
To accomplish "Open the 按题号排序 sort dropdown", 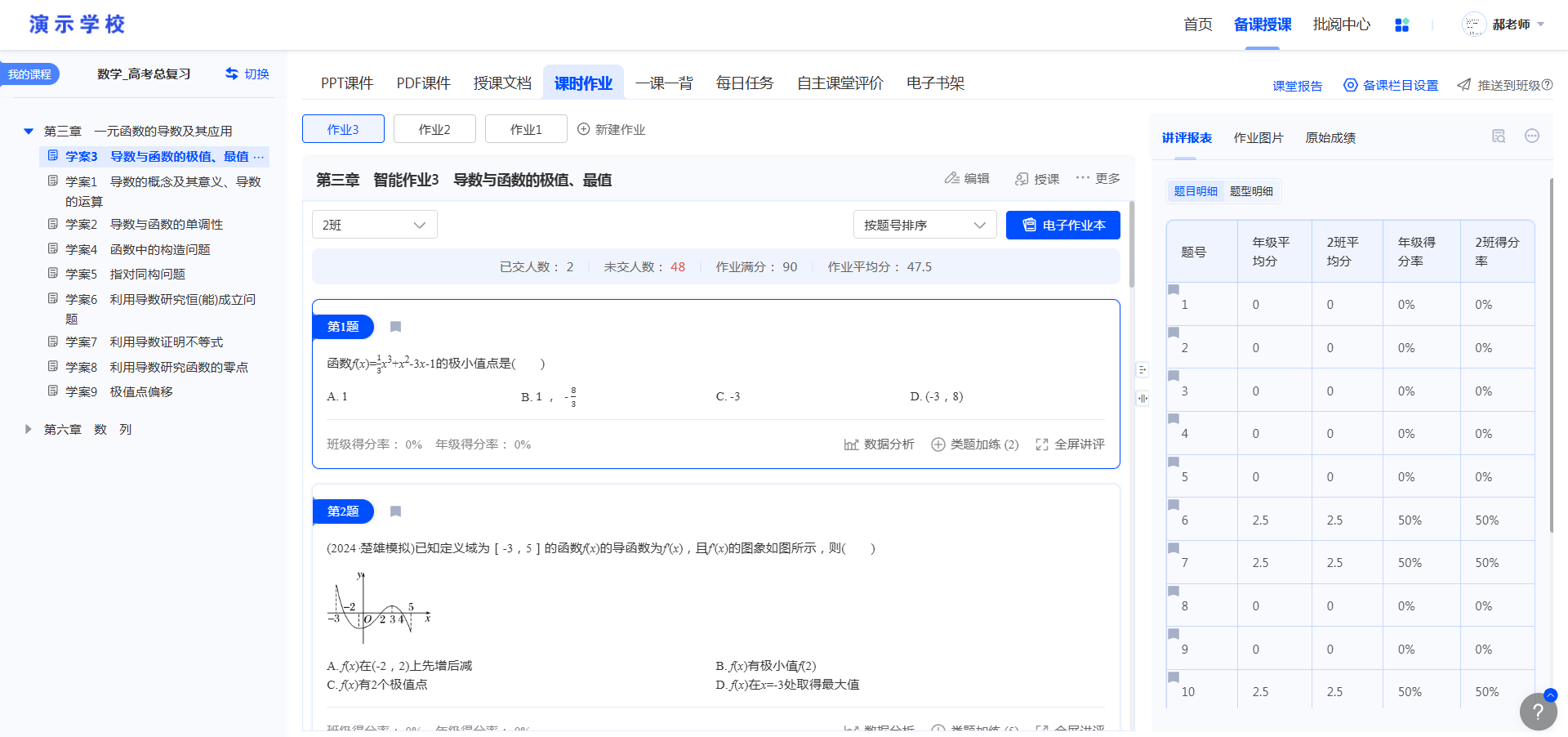I will [924, 225].
